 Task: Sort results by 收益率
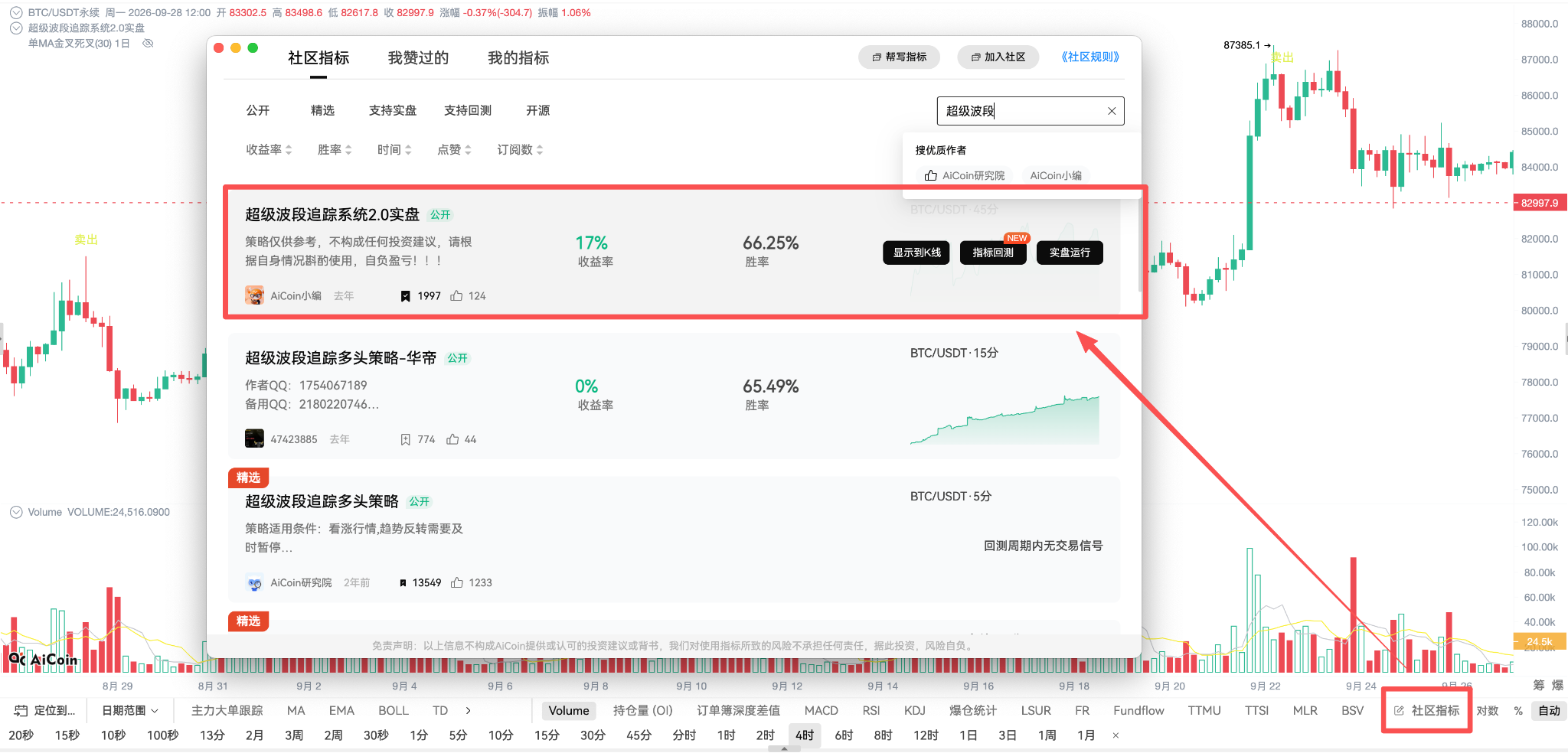[x=269, y=150]
